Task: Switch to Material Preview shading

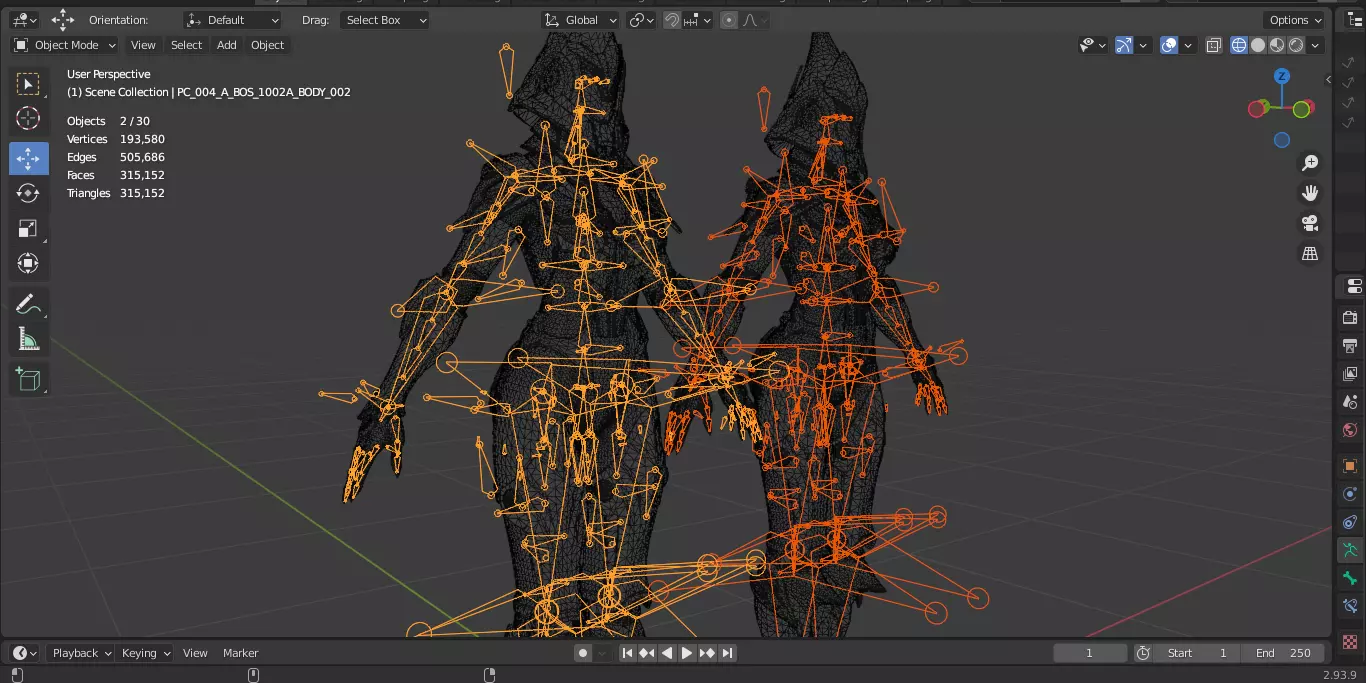Action: tap(1277, 45)
